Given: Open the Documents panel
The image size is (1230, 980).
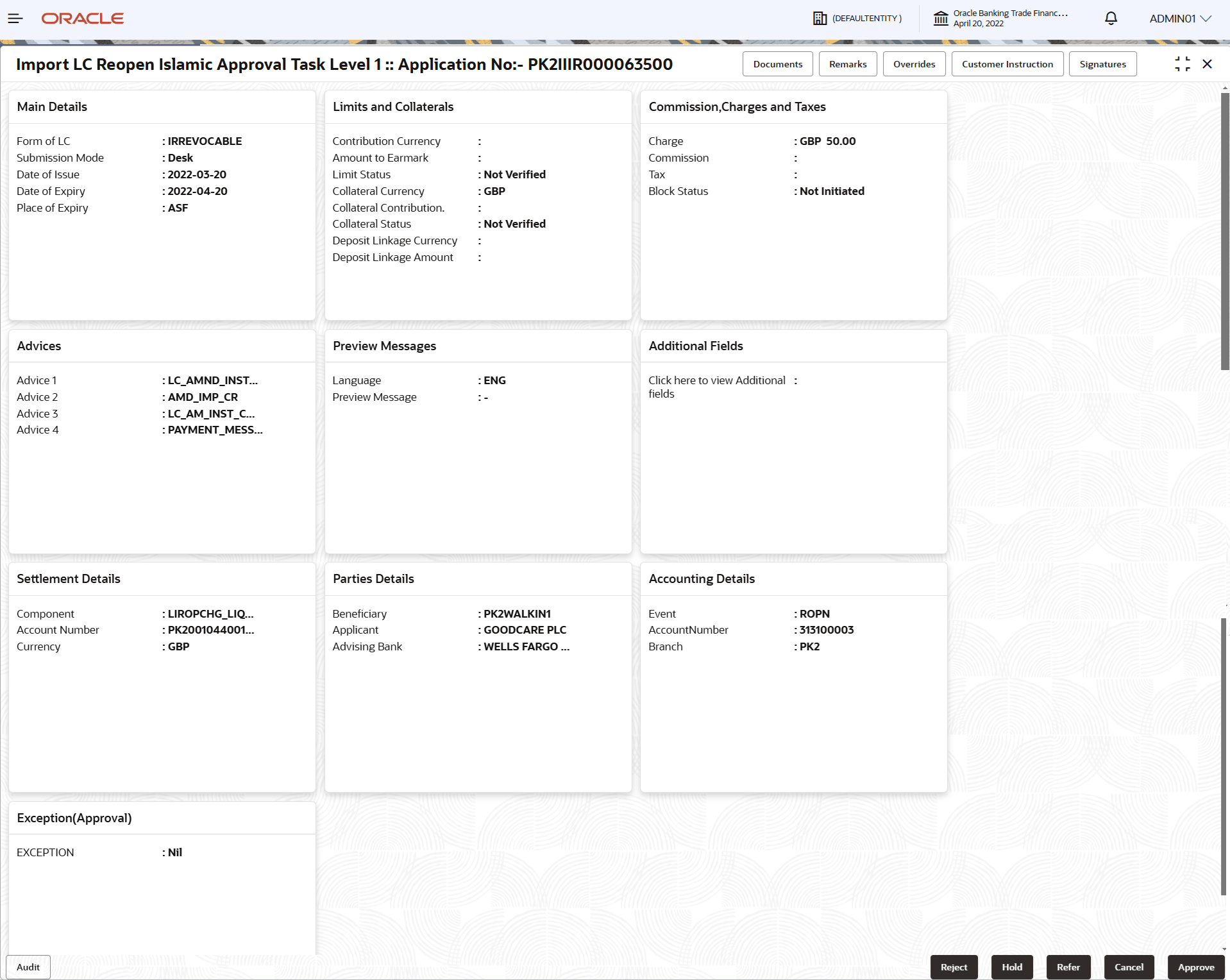Looking at the screenshot, I should point(777,63).
